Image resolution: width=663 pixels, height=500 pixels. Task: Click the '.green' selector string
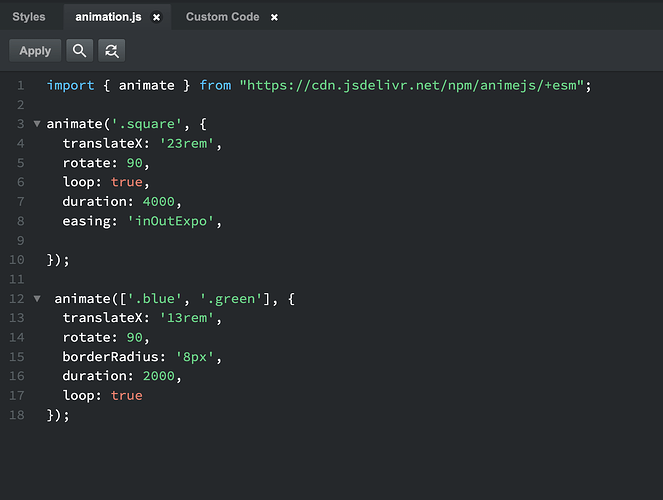pyautogui.click(x=231, y=299)
